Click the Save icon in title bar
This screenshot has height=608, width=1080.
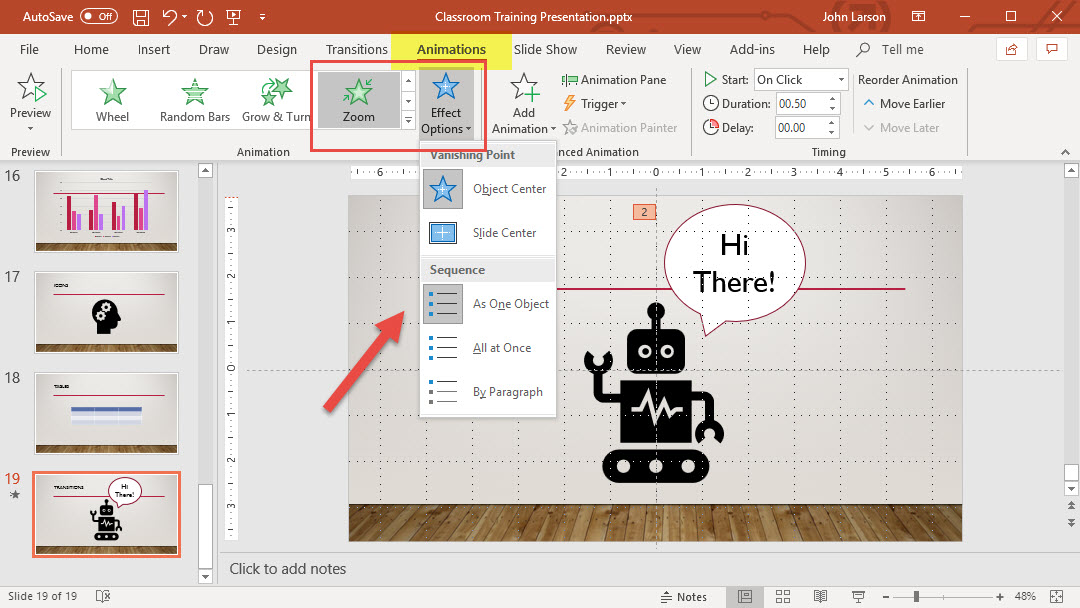click(142, 17)
